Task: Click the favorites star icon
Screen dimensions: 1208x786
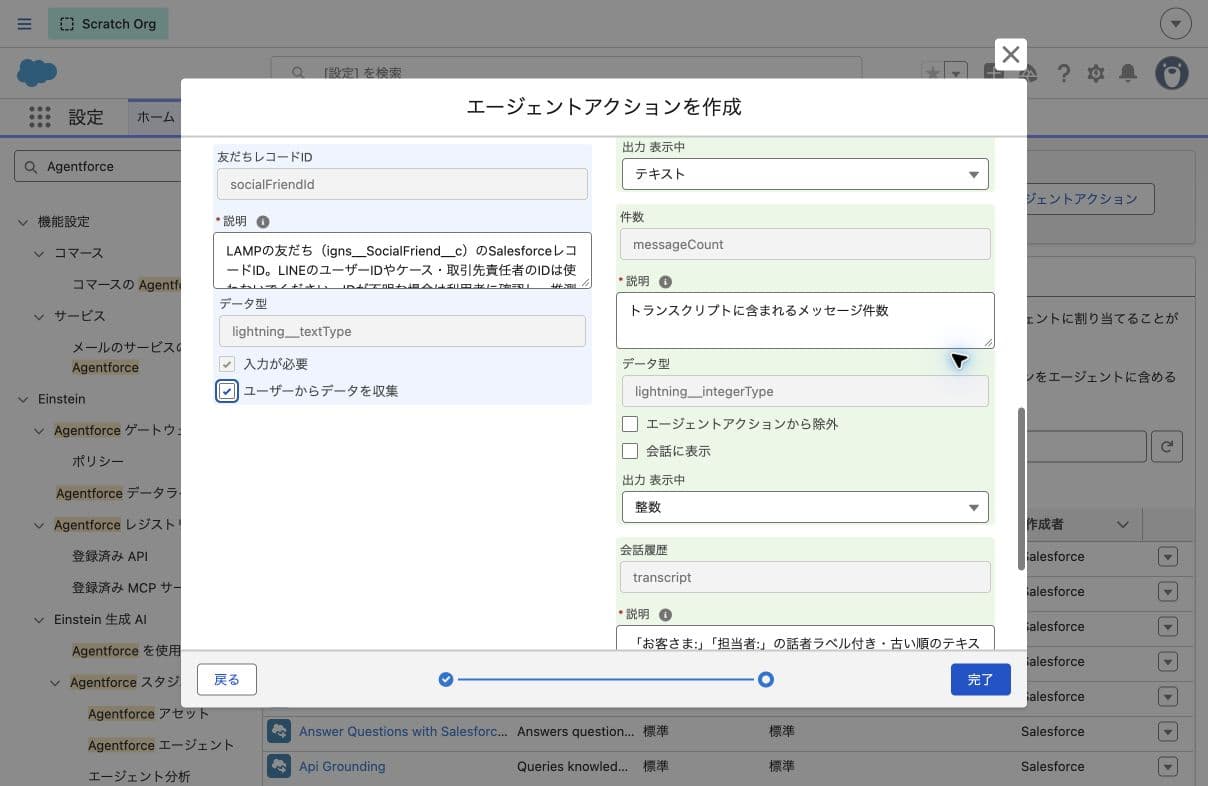Action: pyautogui.click(x=932, y=73)
